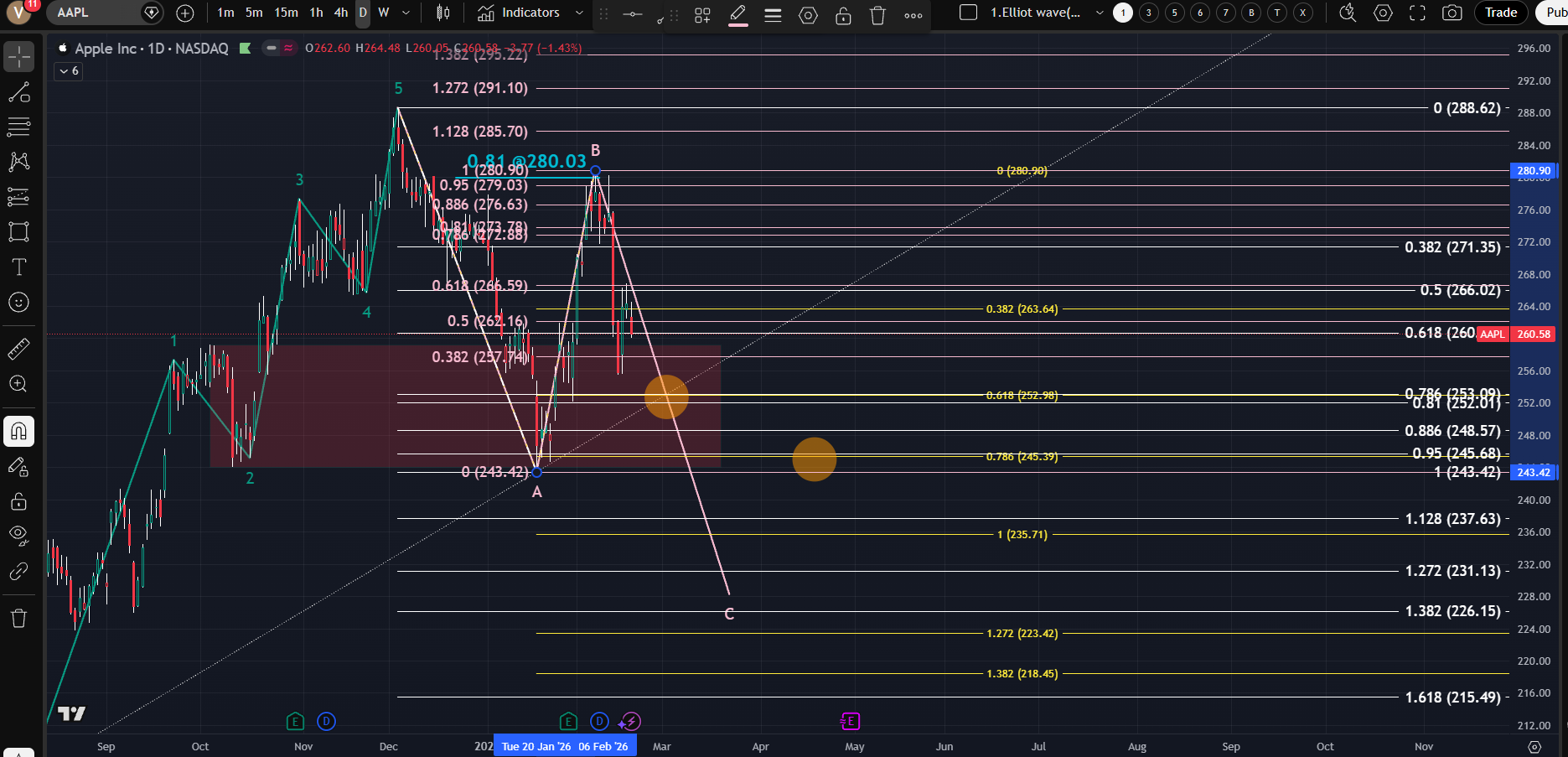This screenshot has width=1568, height=757.
Task: Click the Trade button
Action: coord(1500,13)
